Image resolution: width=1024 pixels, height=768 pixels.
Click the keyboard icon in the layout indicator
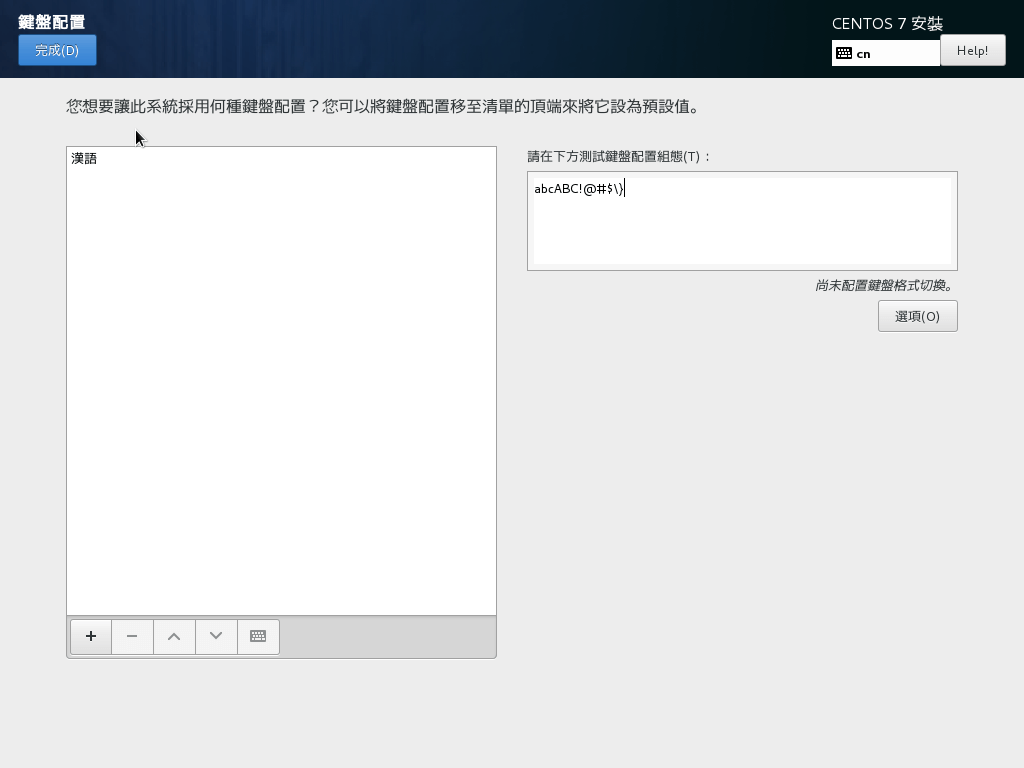[844, 53]
